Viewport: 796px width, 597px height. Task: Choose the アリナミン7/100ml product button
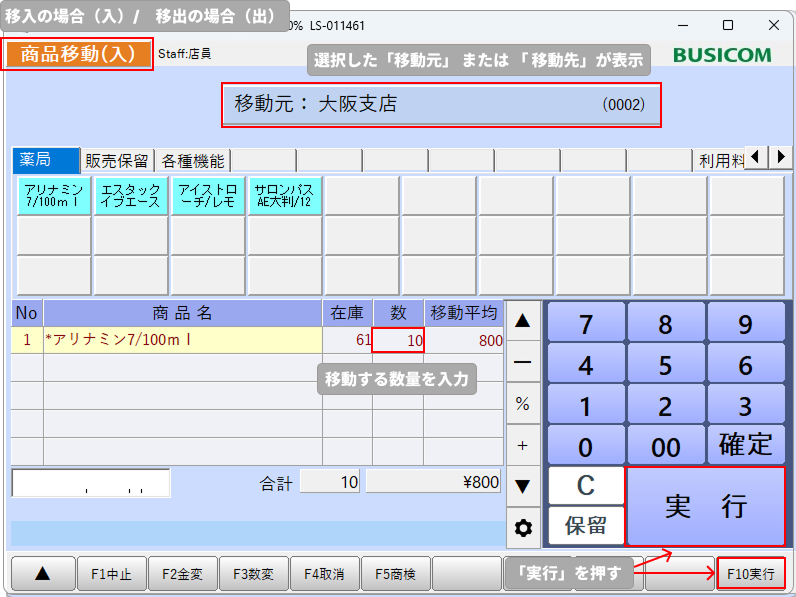(x=54, y=196)
